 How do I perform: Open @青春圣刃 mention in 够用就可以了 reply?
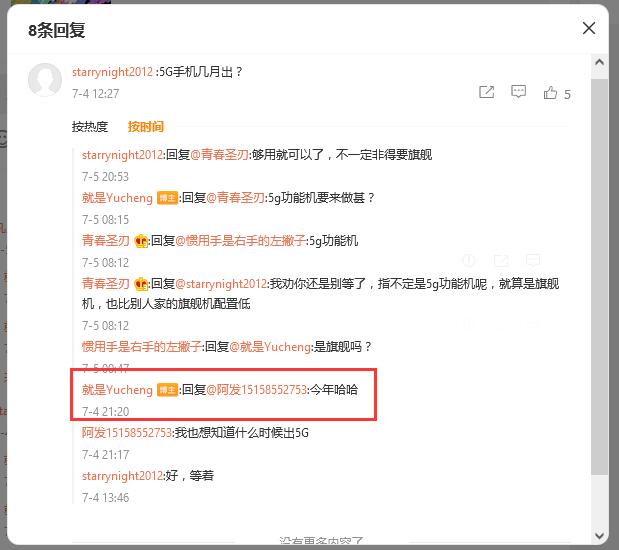tap(219, 155)
